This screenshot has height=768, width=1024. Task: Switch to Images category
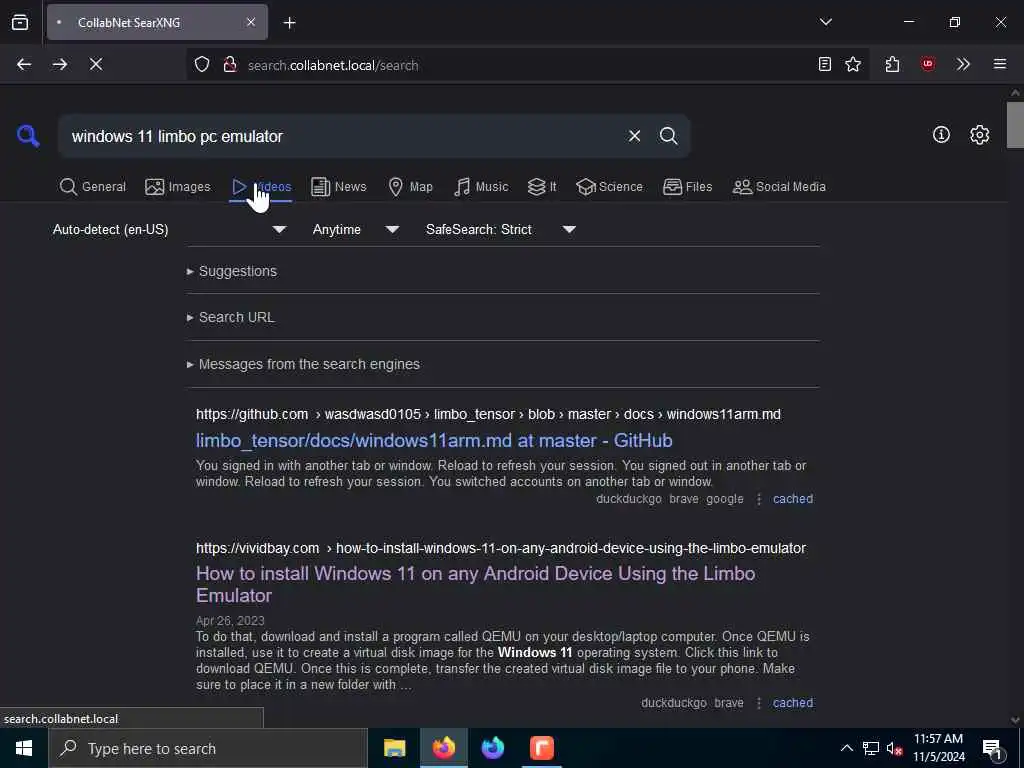[178, 187]
